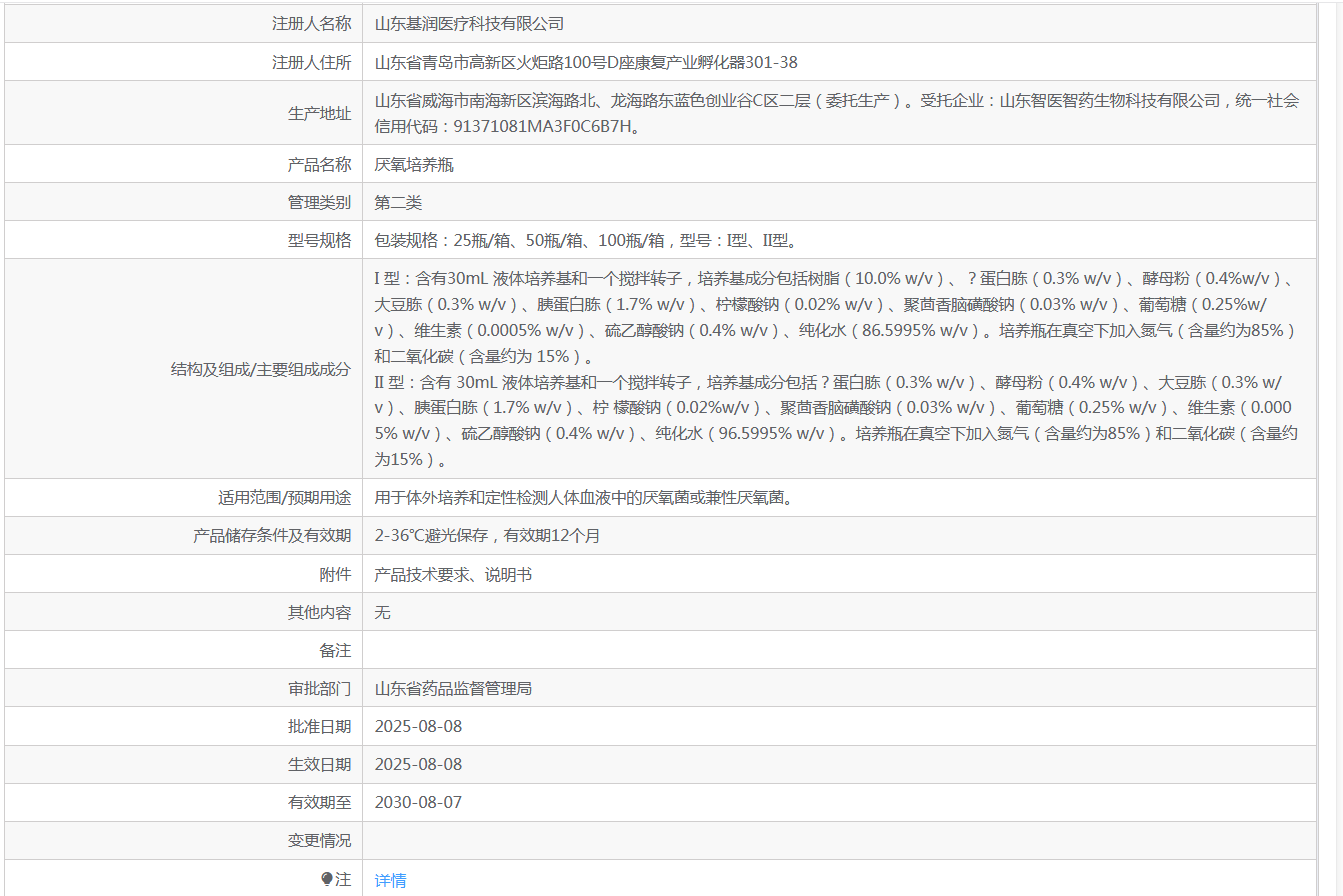Click the 备注 row label
Image resolution: width=1343 pixels, height=896 pixels.
tap(336, 650)
